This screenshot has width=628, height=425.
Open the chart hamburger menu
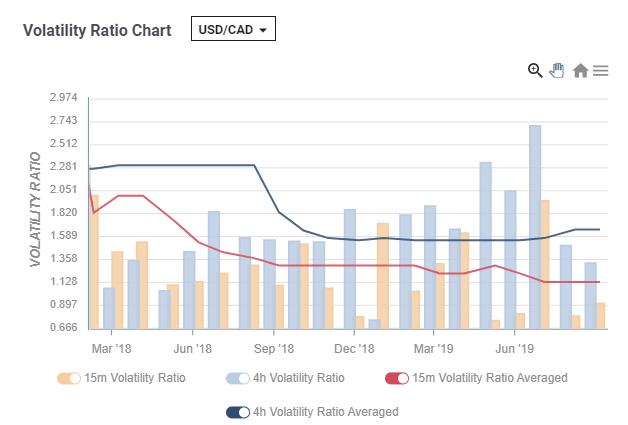[601, 71]
